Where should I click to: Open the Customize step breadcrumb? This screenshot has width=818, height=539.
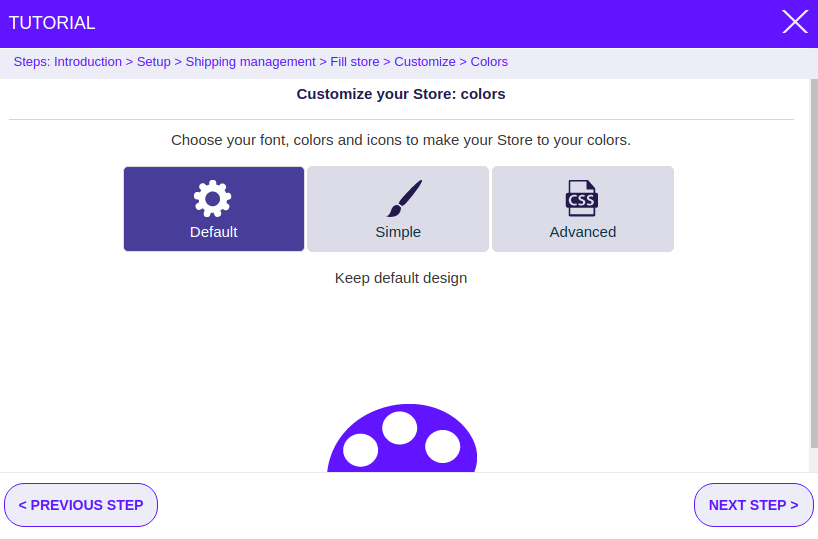(x=425, y=62)
